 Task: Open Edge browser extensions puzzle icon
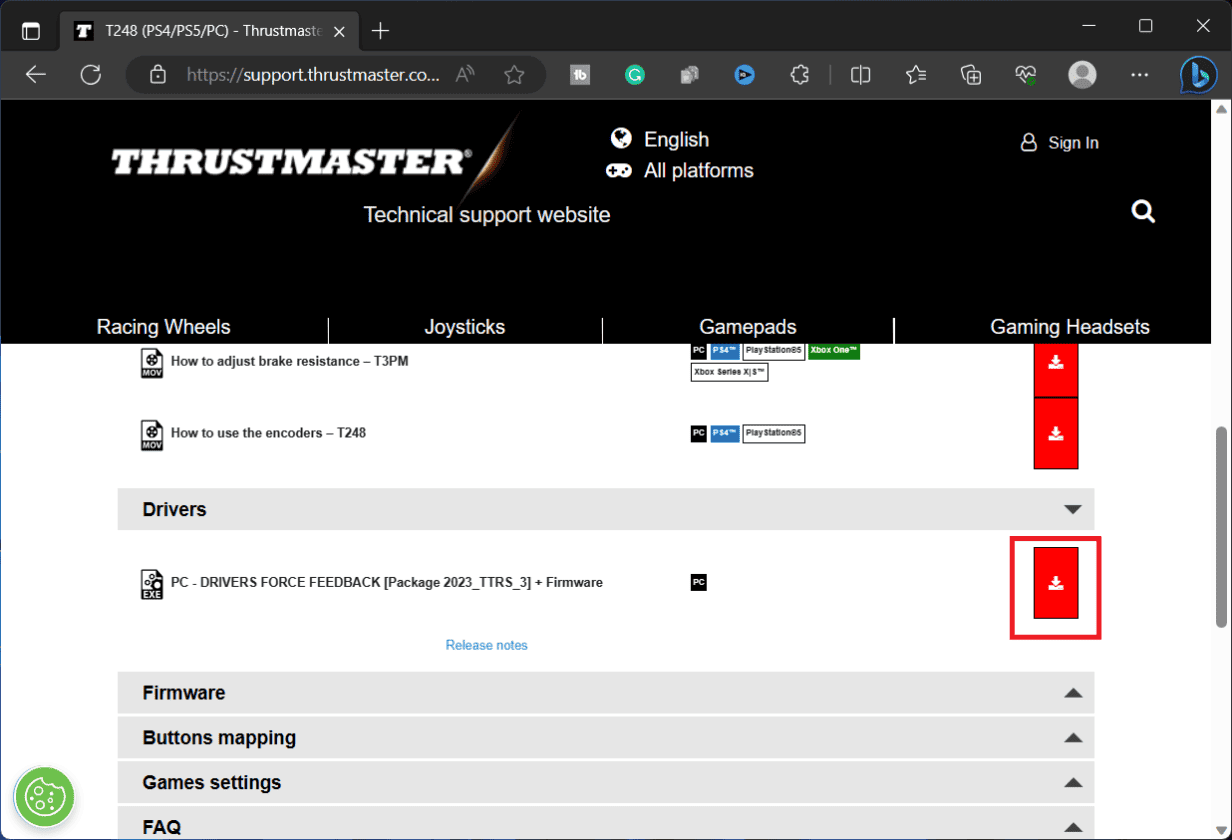point(799,74)
